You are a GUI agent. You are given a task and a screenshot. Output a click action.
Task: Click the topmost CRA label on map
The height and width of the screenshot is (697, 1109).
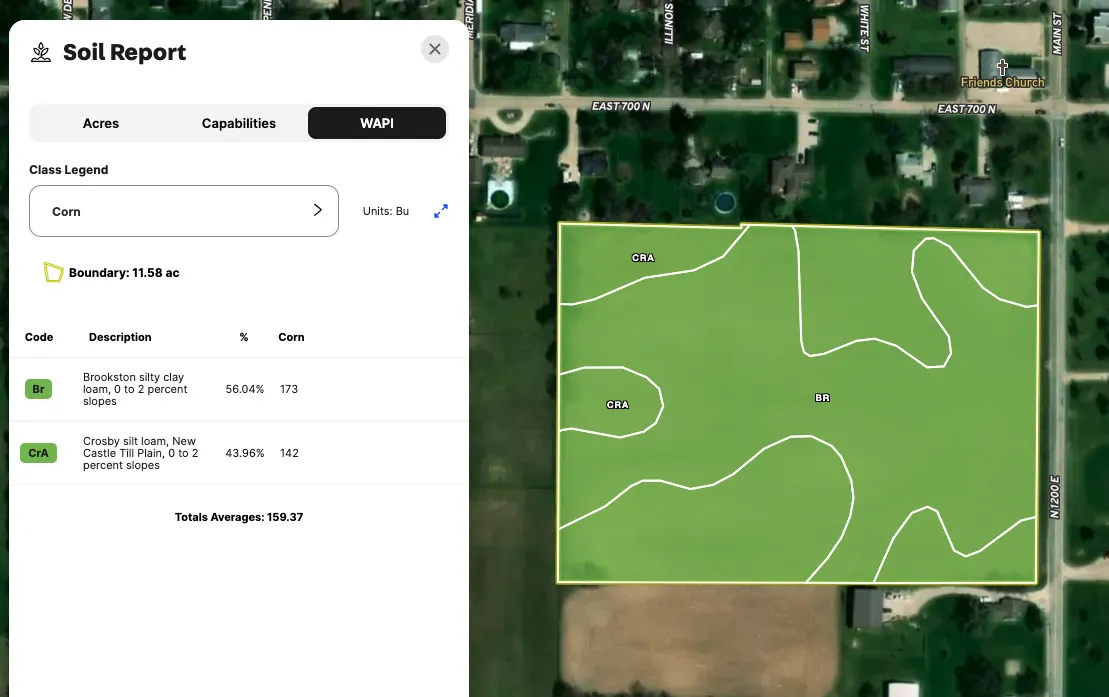tap(643, 258)
